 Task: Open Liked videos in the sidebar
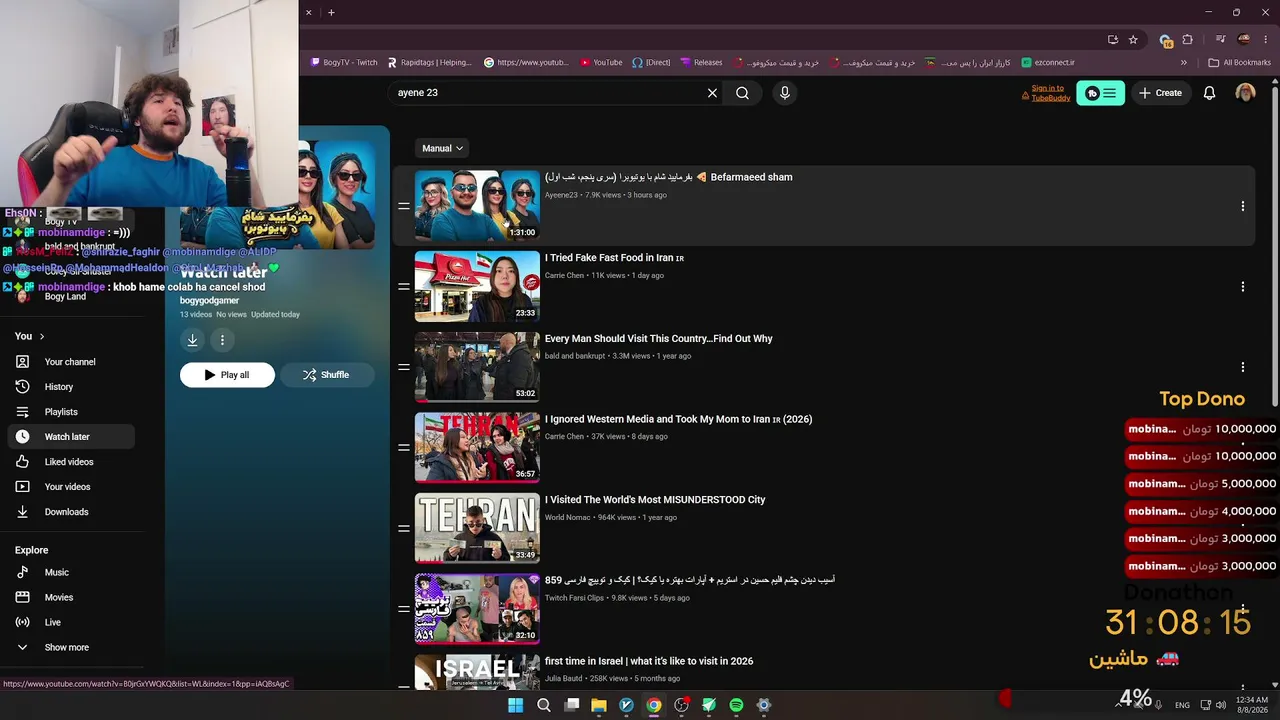pos(70,462)
